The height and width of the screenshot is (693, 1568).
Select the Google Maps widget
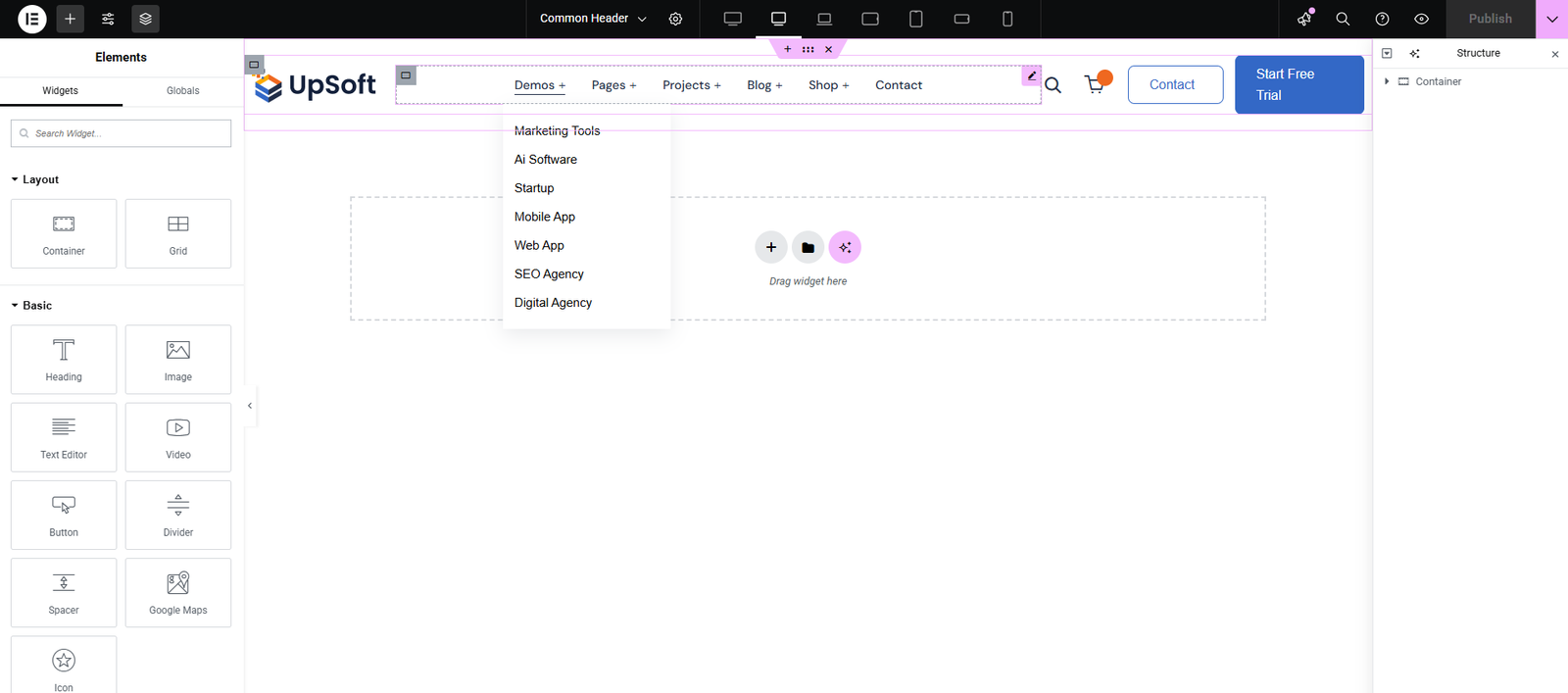click(x=178, y=593)
